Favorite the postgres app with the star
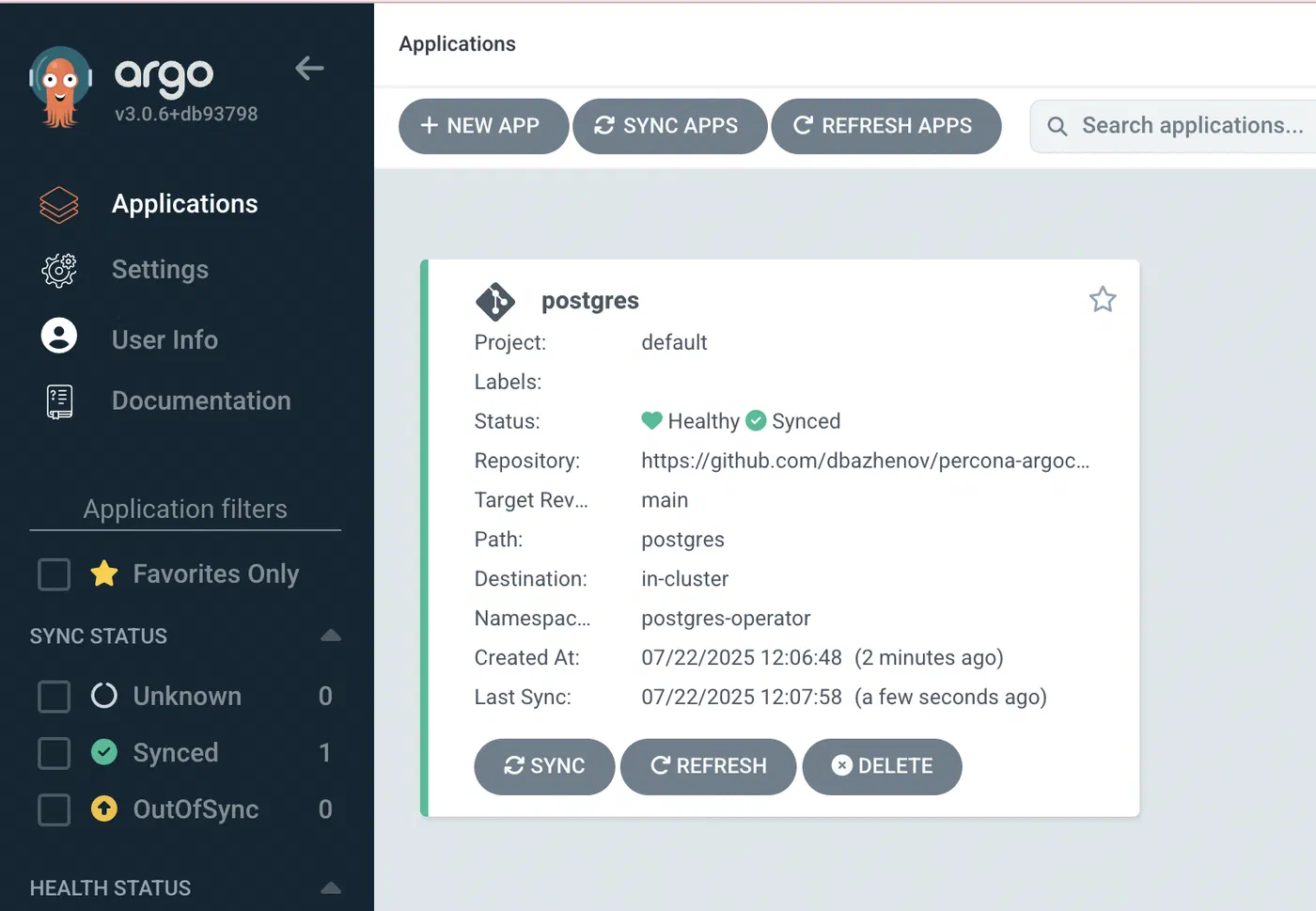 pos(1103,299)
